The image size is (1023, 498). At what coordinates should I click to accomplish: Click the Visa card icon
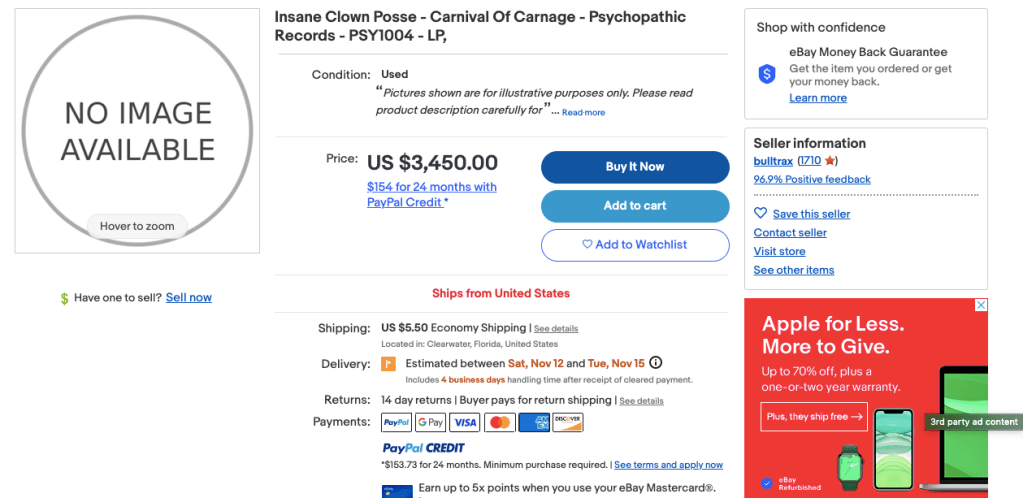(x=465, y=423)
